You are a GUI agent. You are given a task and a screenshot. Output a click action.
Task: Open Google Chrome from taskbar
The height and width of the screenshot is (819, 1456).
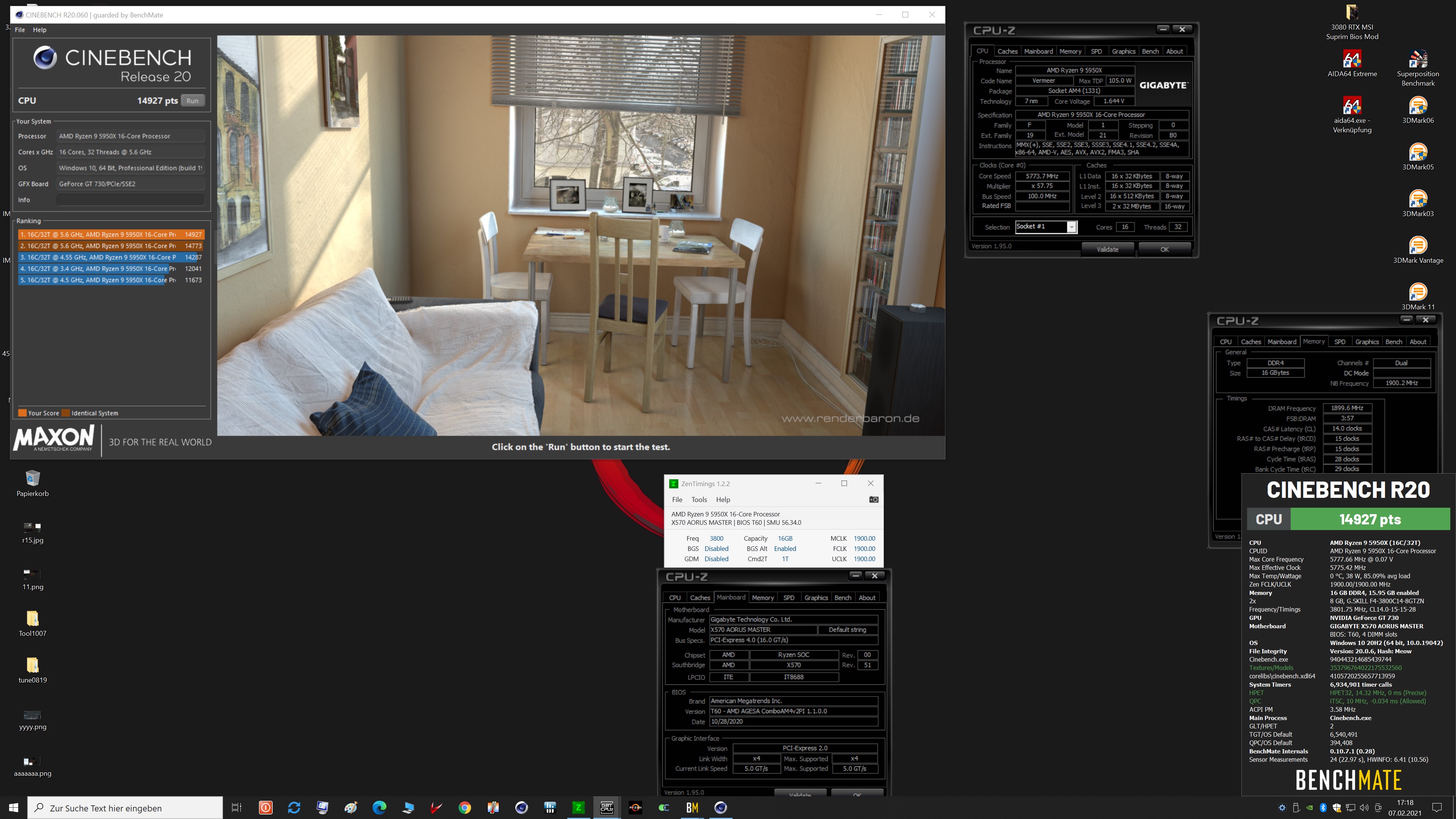tap(464, 808)
